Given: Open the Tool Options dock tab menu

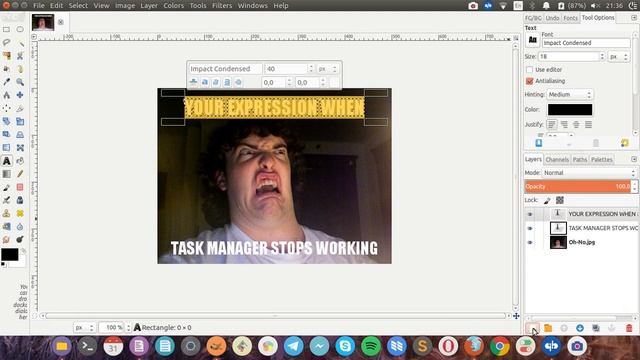Looking at the screenshot, I should click(x=634, y=18).
